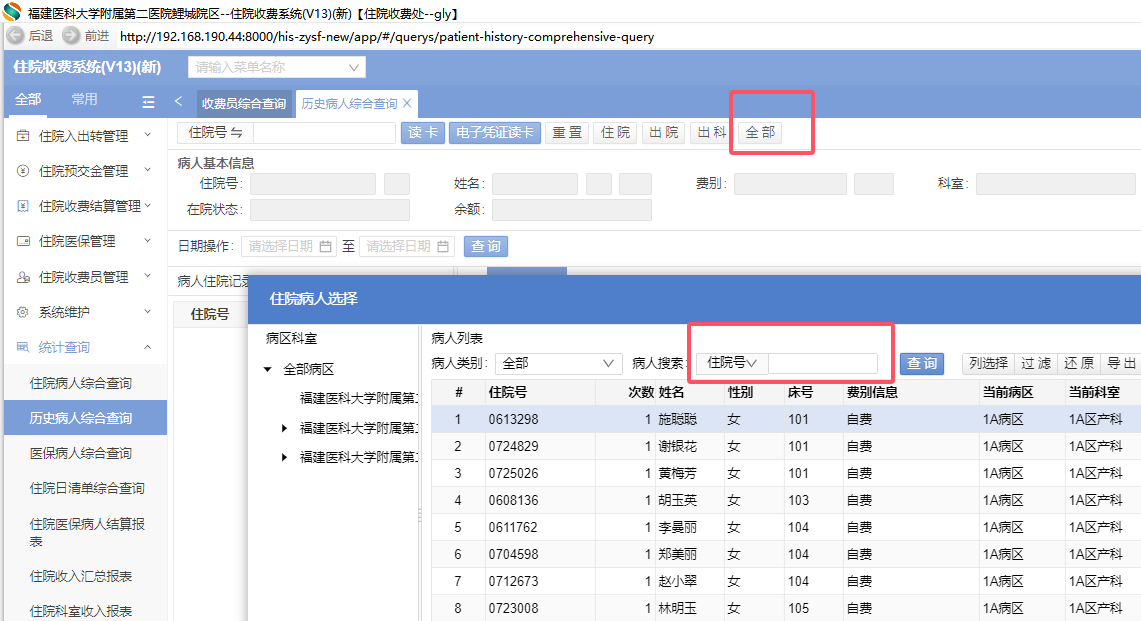
Task: Click the browser back arrow icon
Action: tap(15, 36)
